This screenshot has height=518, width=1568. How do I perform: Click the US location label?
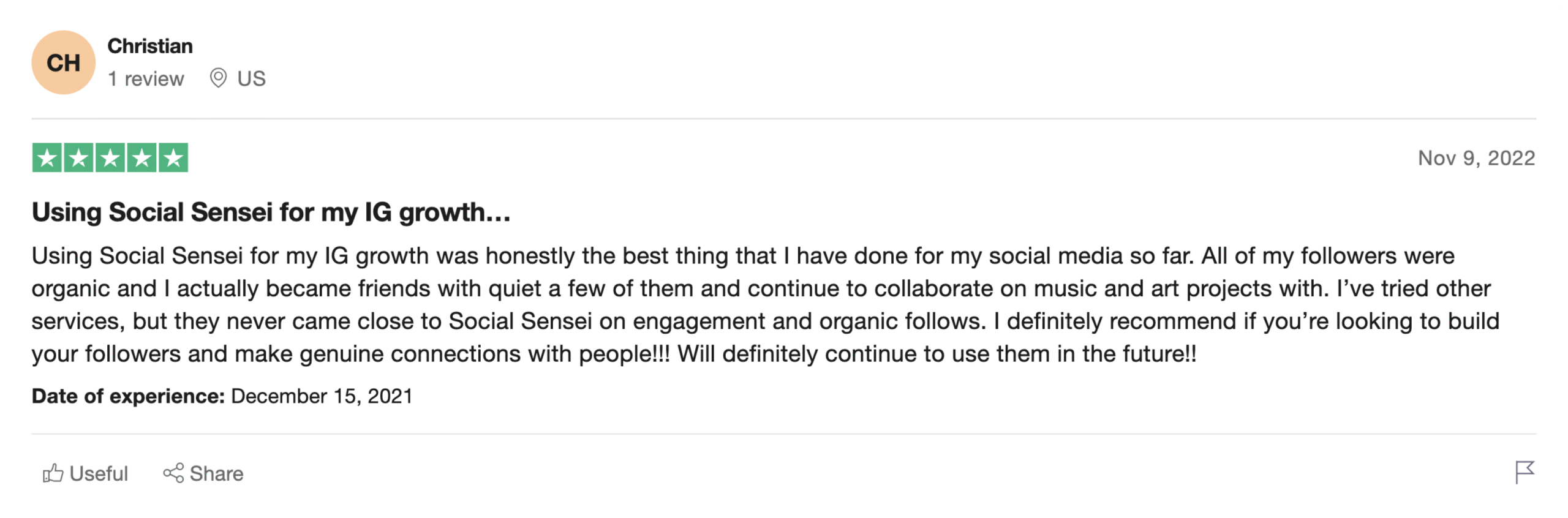point(251,78)
